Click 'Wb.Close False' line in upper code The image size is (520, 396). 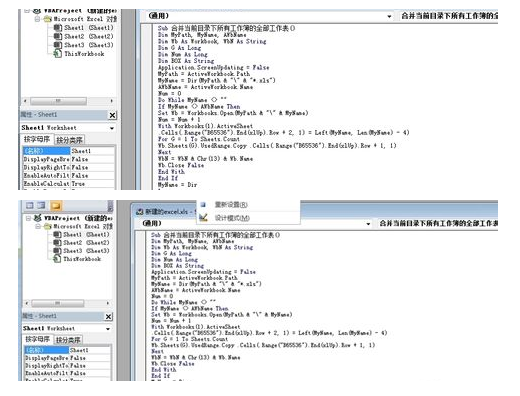[x=181, y=165]
